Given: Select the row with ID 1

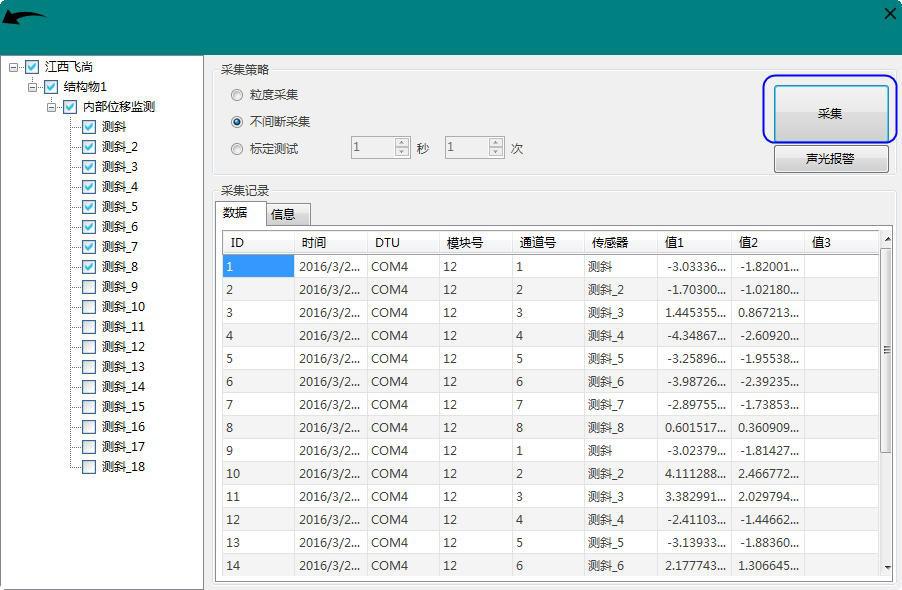Looking at the screenshot, I should 551,267.
